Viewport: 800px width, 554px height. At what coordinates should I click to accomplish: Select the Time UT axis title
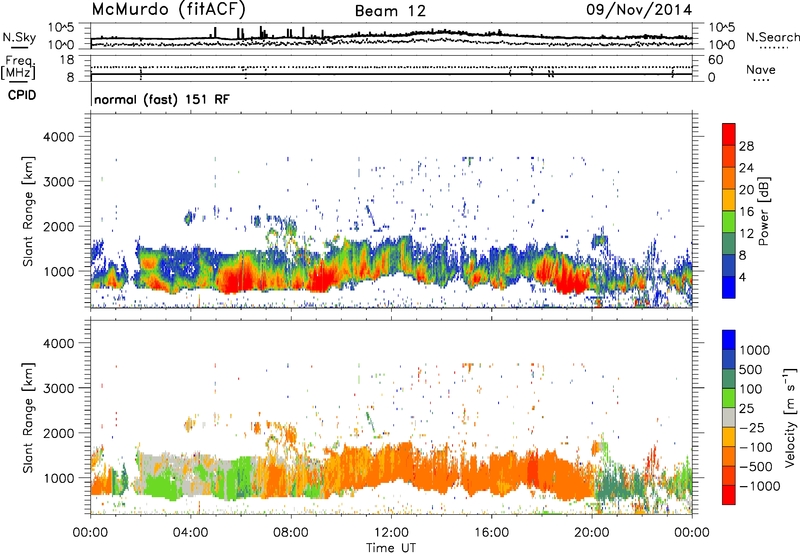[x=391, y=548]
